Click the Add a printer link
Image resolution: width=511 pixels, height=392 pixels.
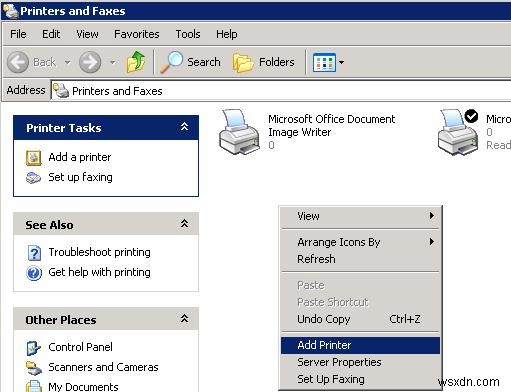point(80,157)
